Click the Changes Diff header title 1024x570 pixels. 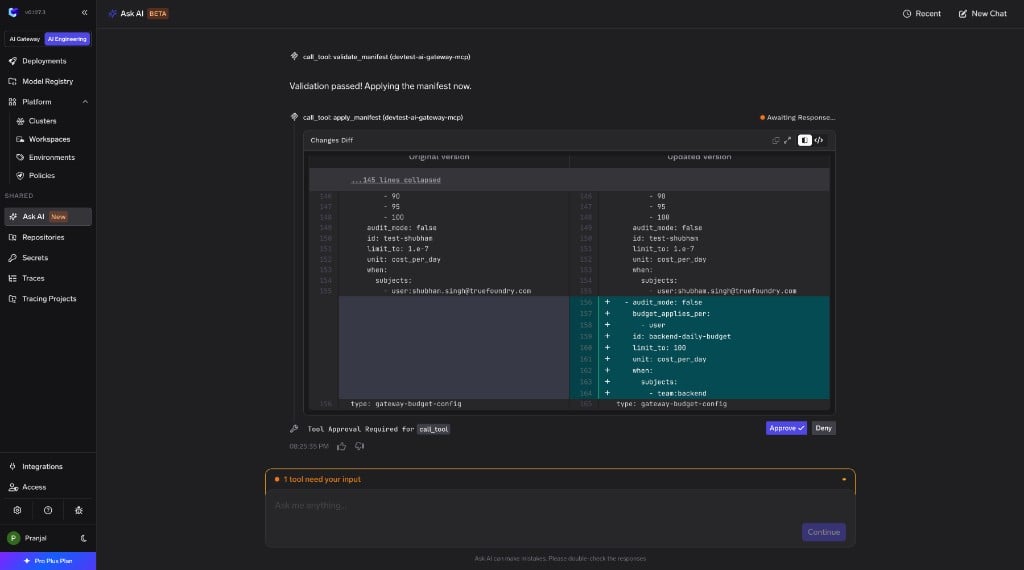(332, 140)
